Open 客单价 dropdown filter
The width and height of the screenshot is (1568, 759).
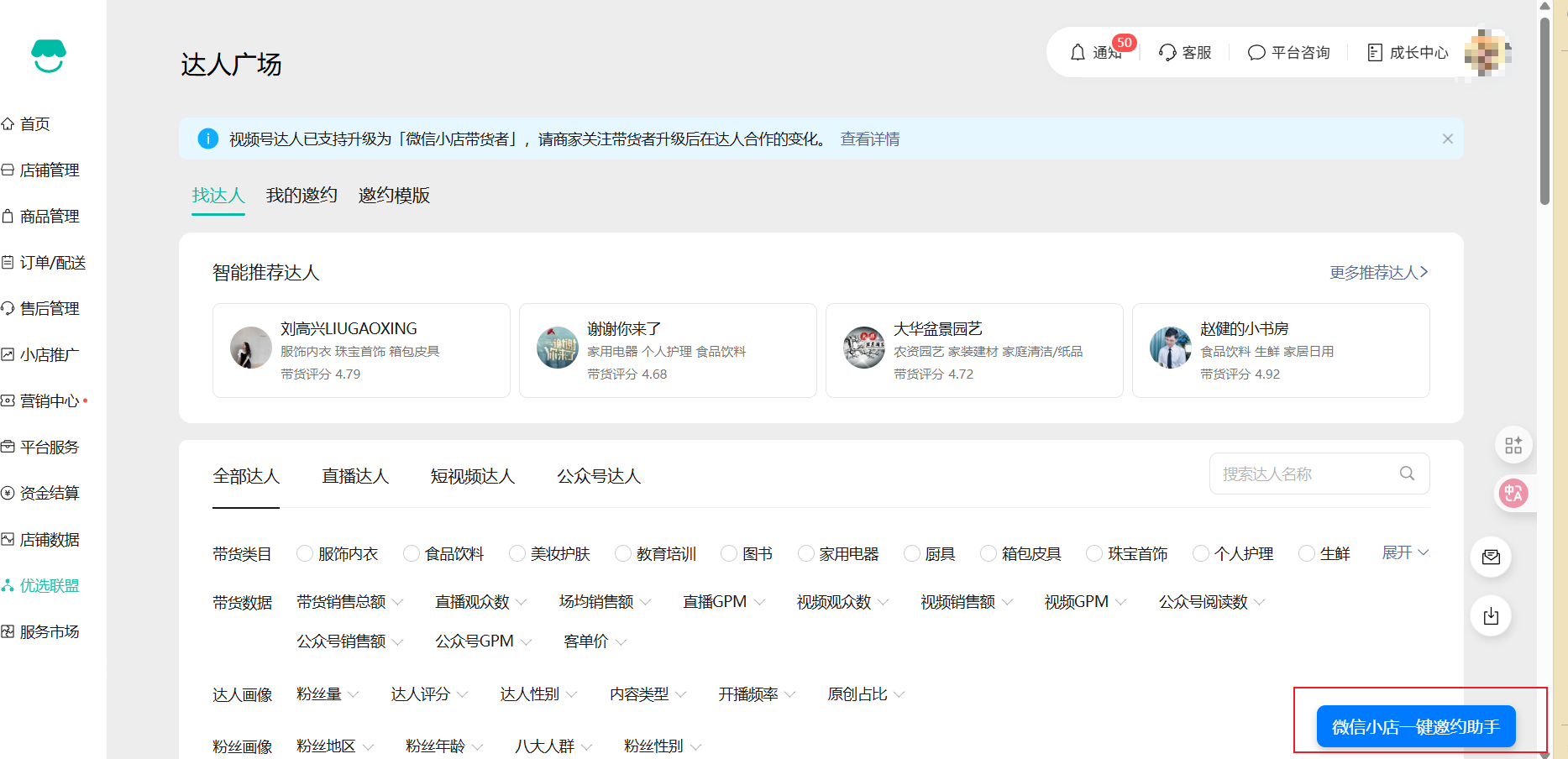tap(595, 641)
